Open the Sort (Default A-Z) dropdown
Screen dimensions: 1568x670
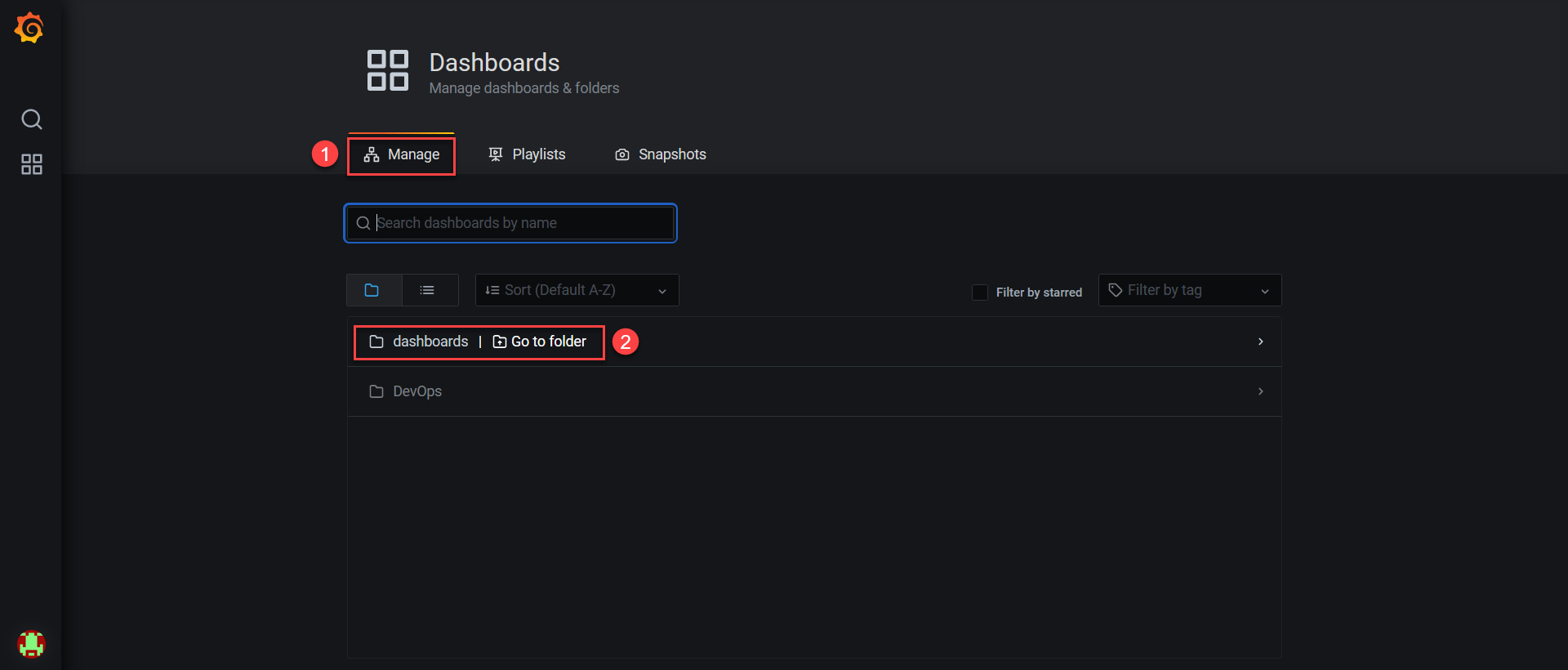pos(577,290)
